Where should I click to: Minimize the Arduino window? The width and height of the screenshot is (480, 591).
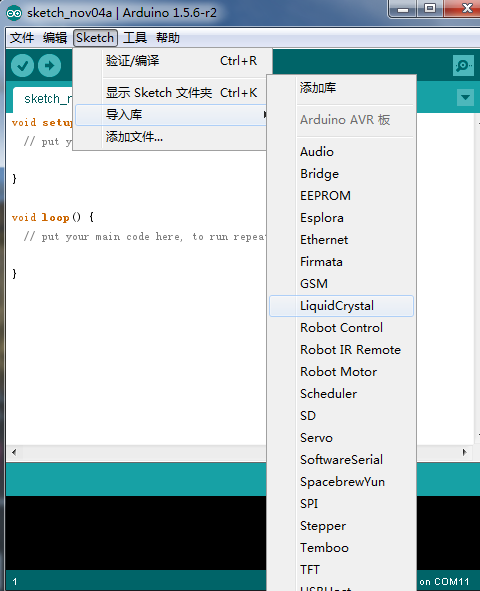(x=403, y=9)
